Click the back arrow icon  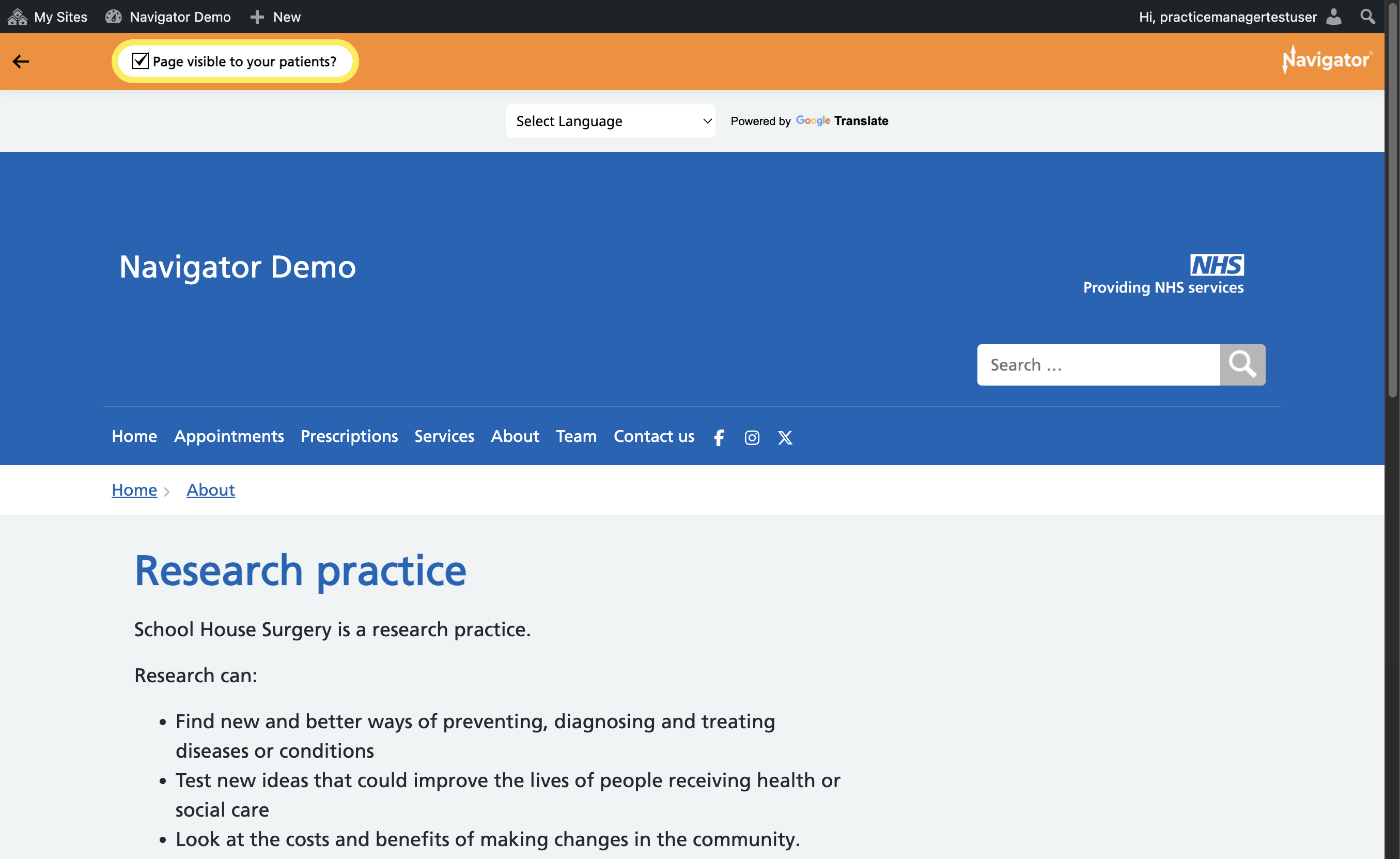coord(21,62)
